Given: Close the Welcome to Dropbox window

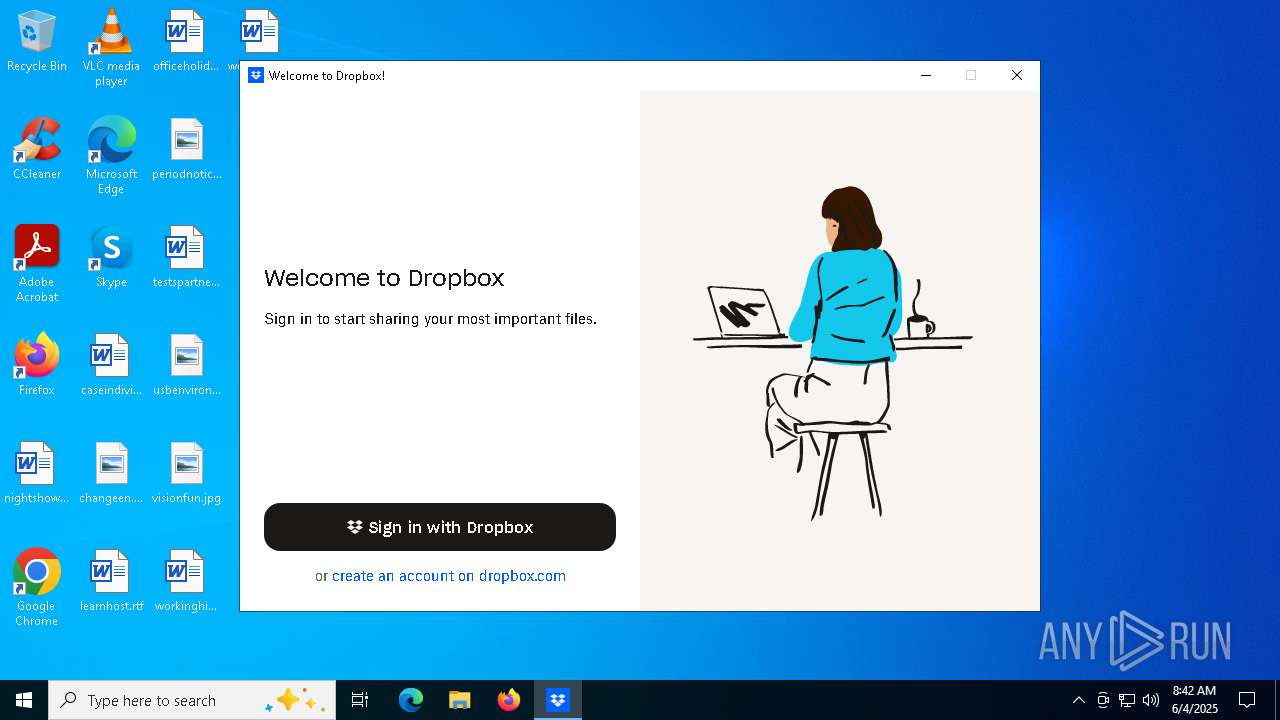Looking at the screenshot, I should (x=1017, y=75).
